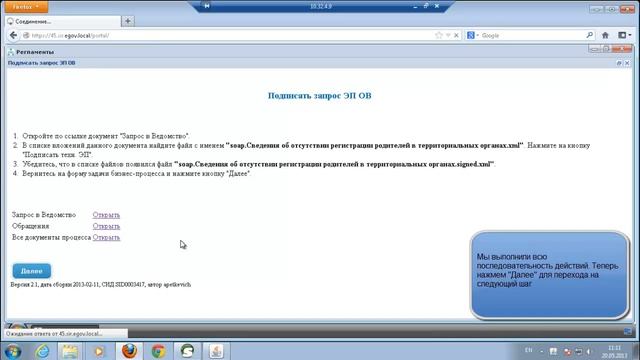Open Windows Media Player from taskbar
Viewport: 640px width, 360px height.
tap(99, 351)
